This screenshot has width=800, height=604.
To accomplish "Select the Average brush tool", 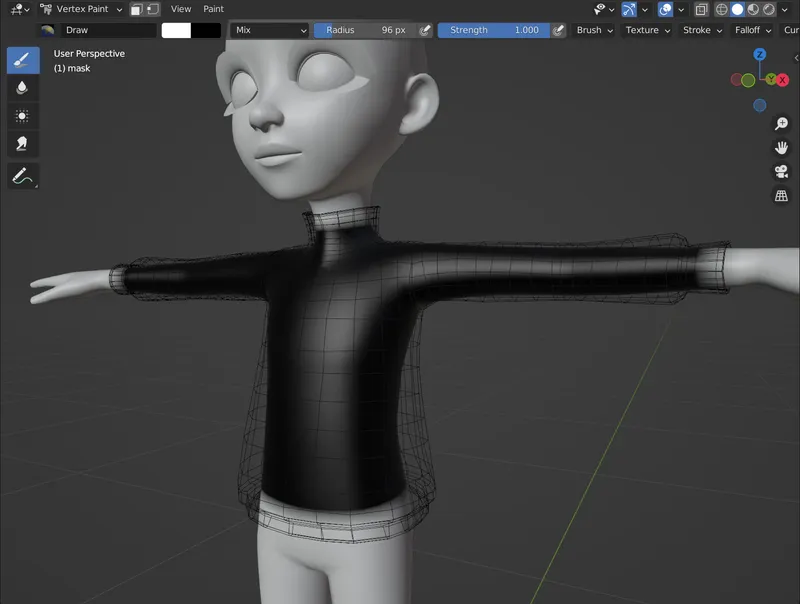I will click(x=22, y=116).
